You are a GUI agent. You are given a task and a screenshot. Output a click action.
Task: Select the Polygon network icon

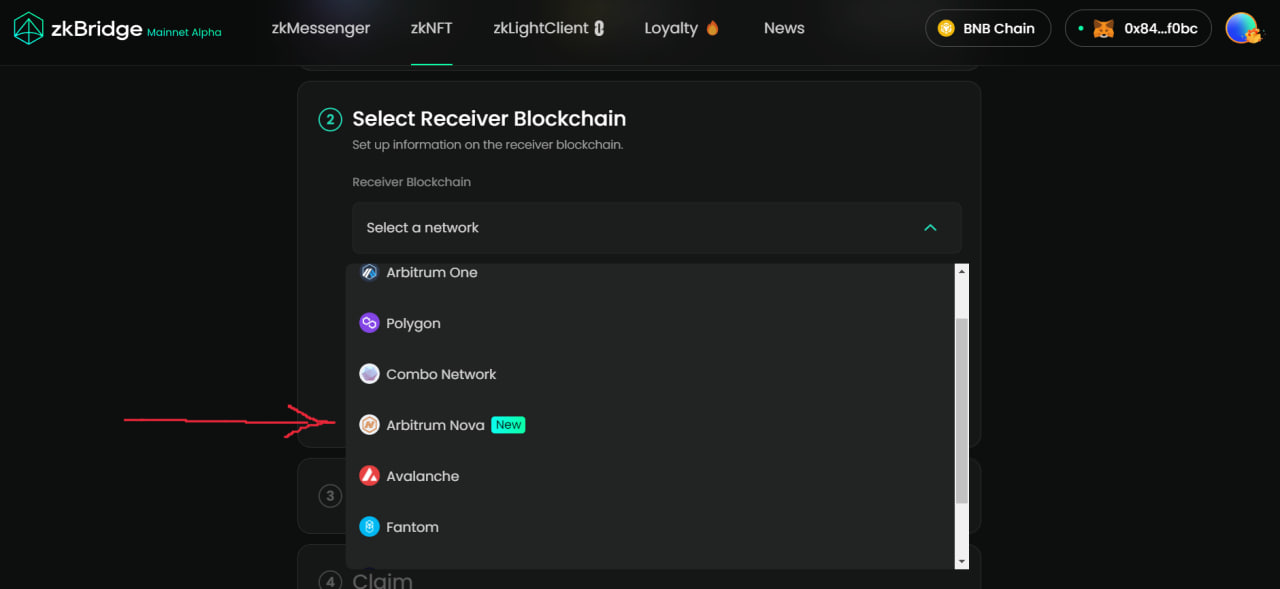(x=370, y=322)
